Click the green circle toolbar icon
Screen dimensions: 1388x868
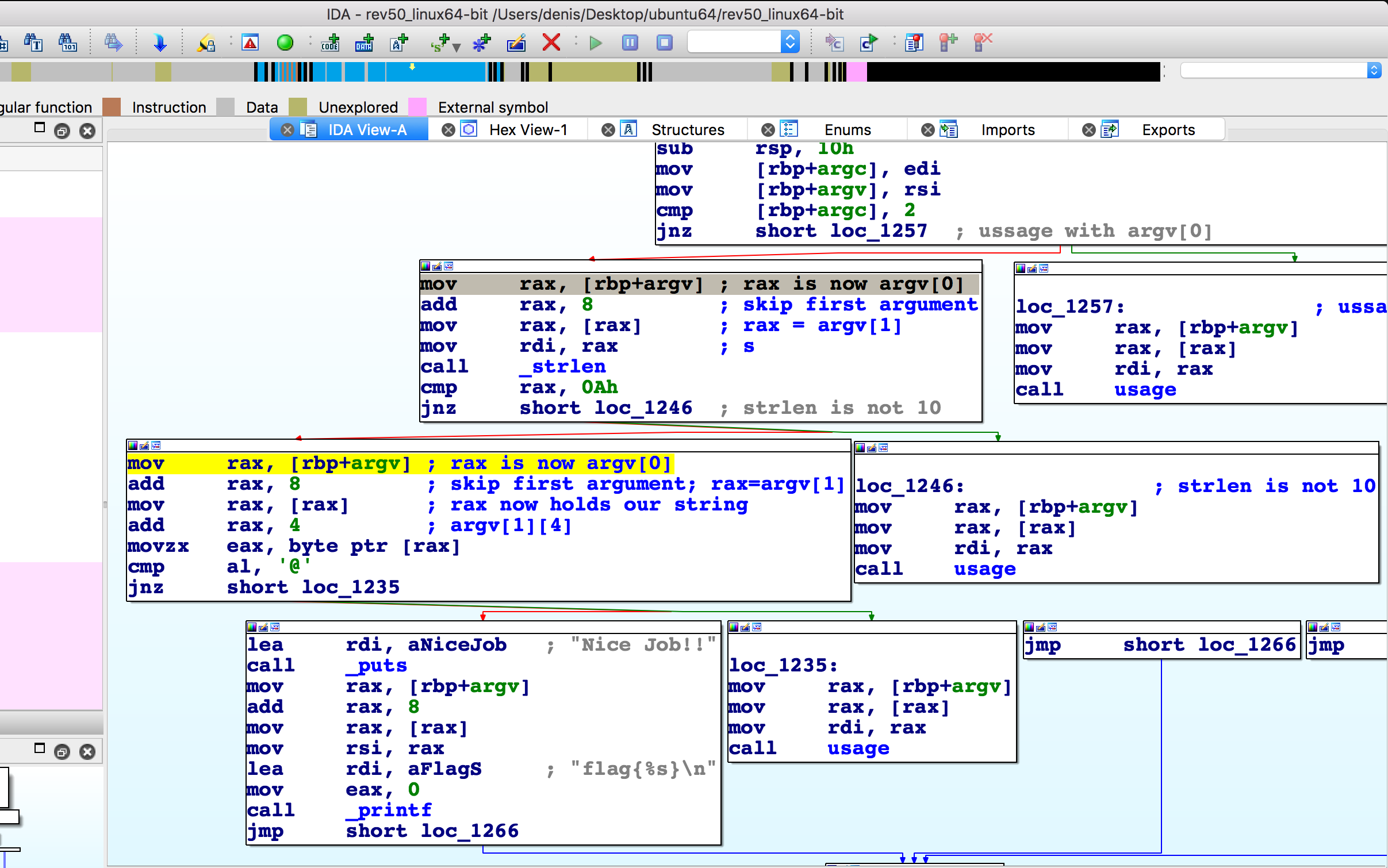[x=285, y=43]
